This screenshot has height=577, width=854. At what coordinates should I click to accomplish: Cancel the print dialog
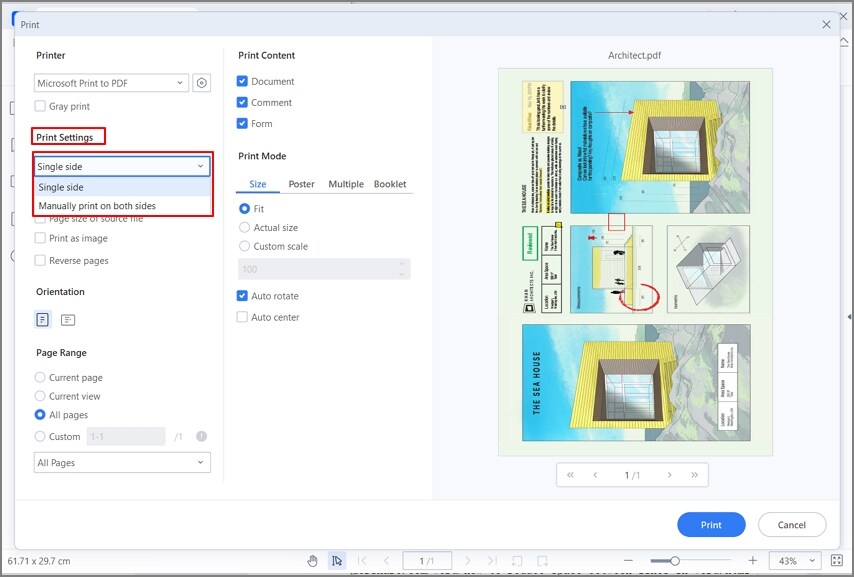[792, 524]
